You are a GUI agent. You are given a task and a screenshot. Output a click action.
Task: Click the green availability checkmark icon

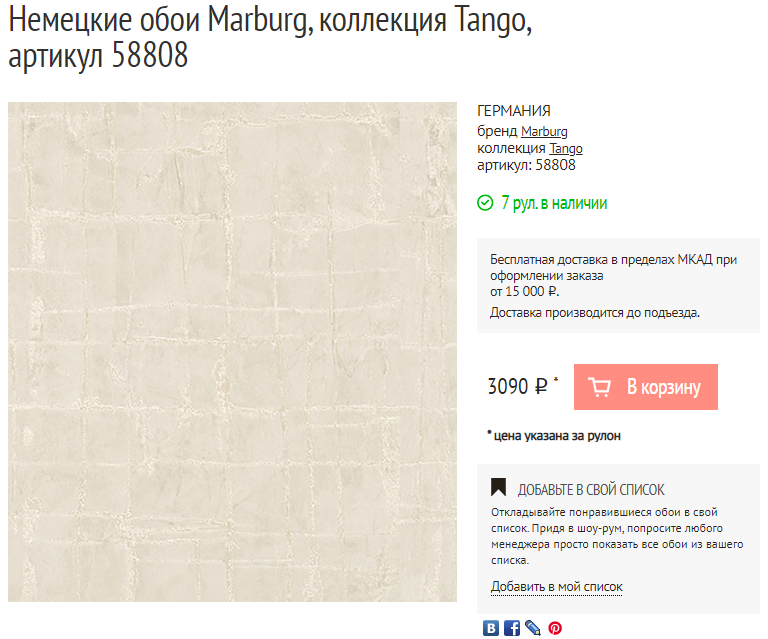(x=485, y=203)
